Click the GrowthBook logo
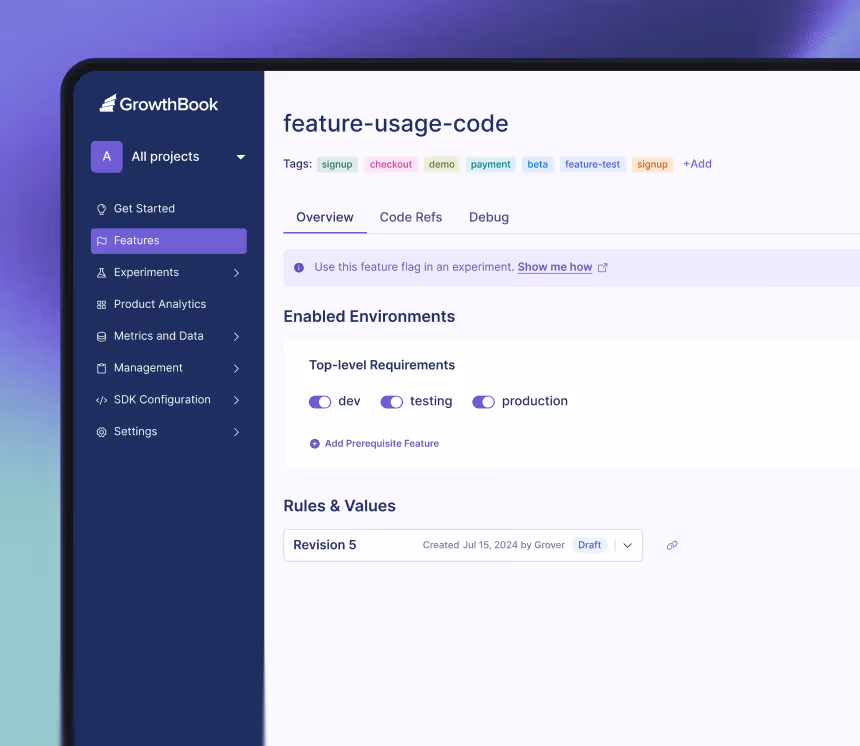The height and width of the screenshot is (746, 860). (159, 104)
